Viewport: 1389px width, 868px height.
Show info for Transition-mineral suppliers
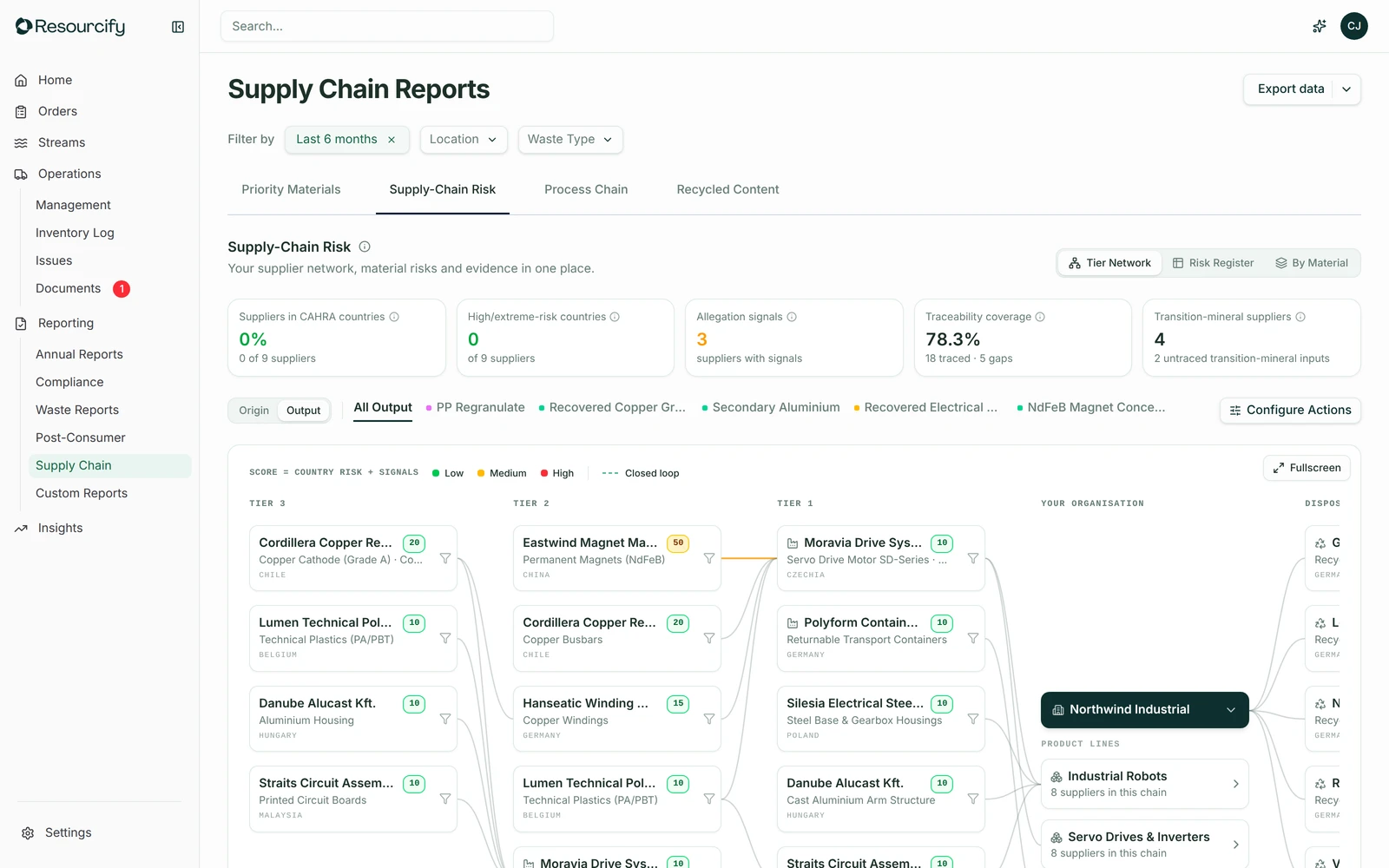pos(1300,317)
